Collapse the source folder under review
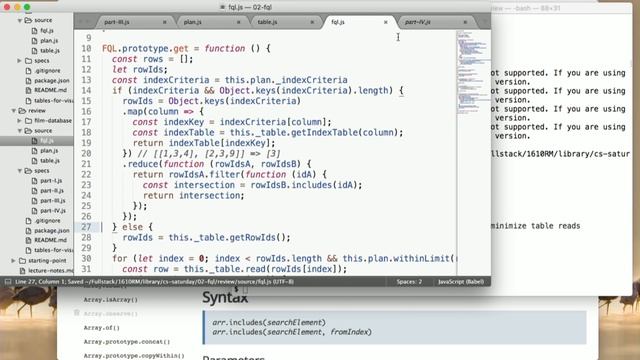Screen dimensions: 640x360 [20, 131]
